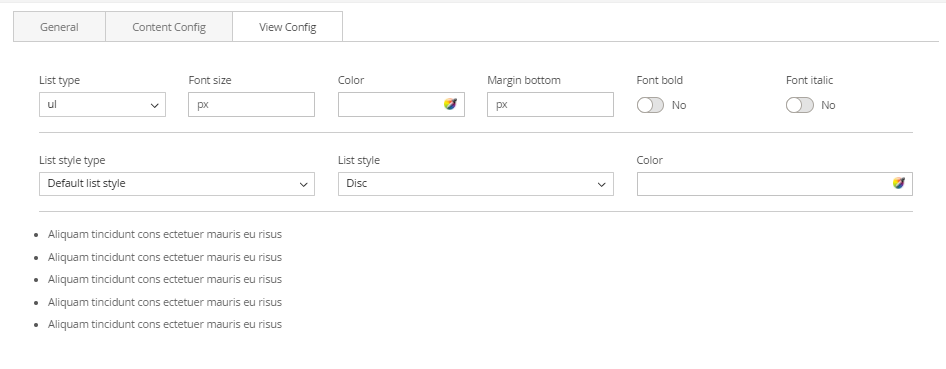Click the chevron arrow of List style select
This screenshot has width=946, height=369.
(x=602, y=184)
